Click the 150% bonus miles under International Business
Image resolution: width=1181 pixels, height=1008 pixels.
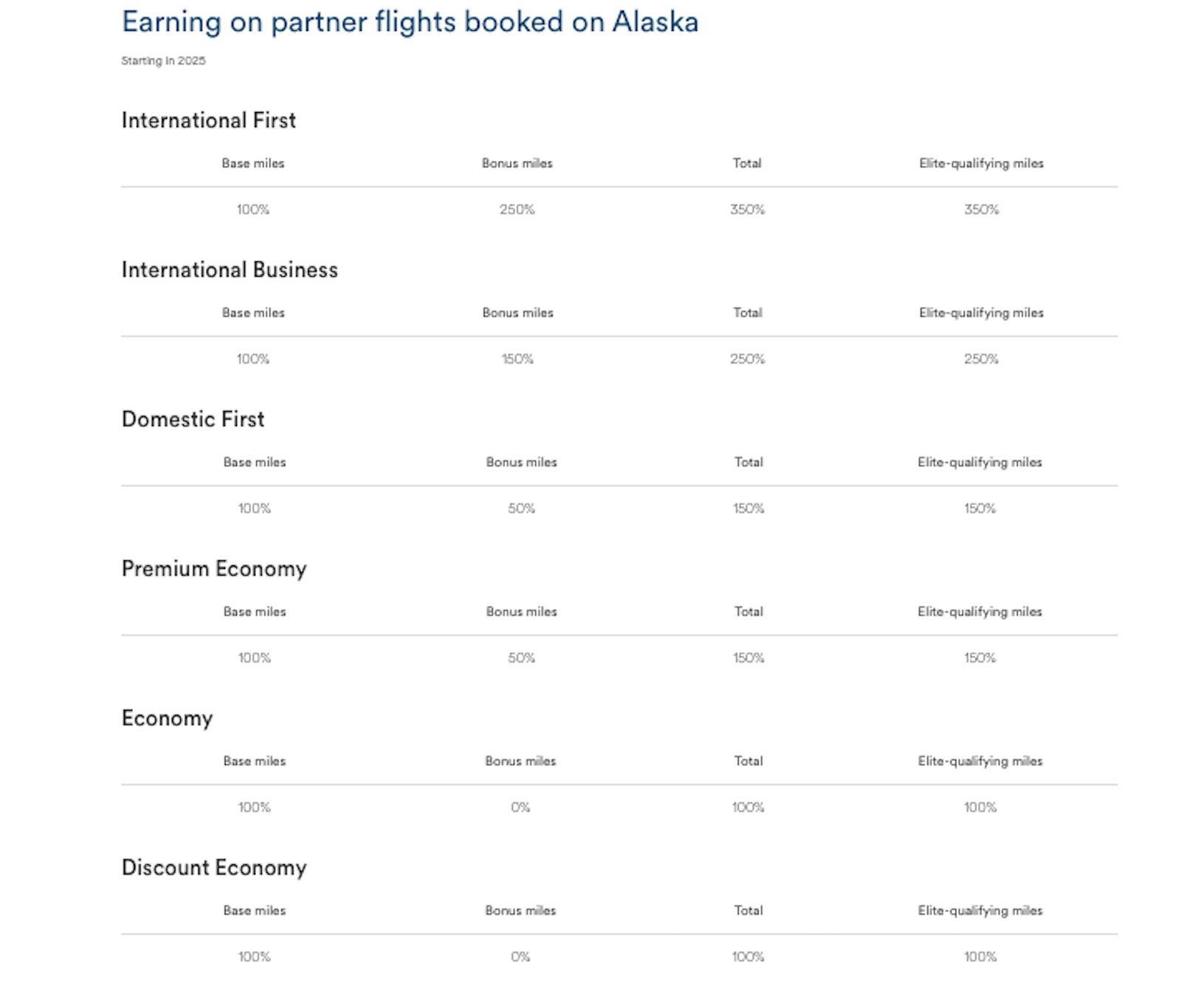517,359
